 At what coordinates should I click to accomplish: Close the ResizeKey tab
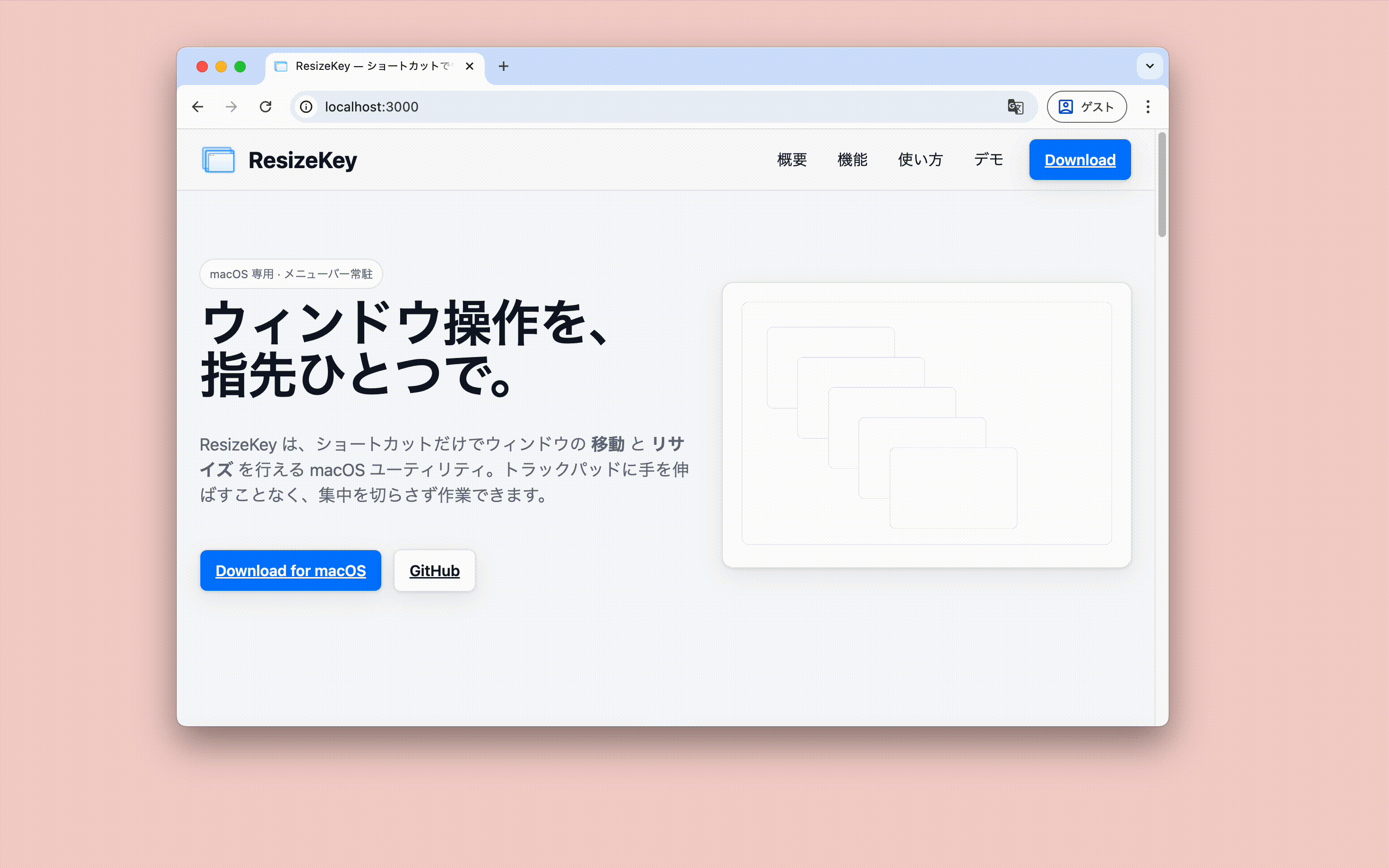pos(469,67)
